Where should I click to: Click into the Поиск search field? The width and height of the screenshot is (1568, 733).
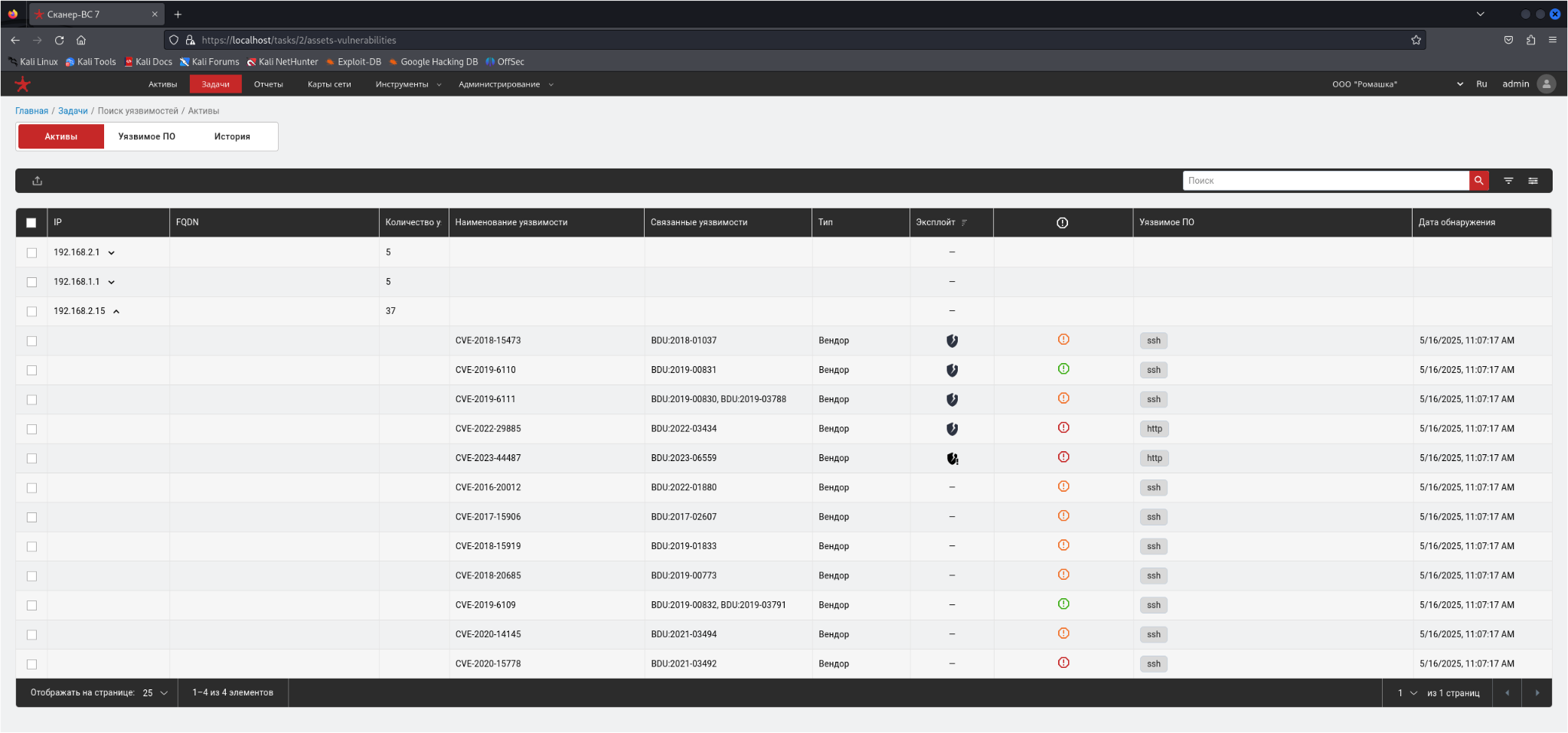coord(1325,181)
